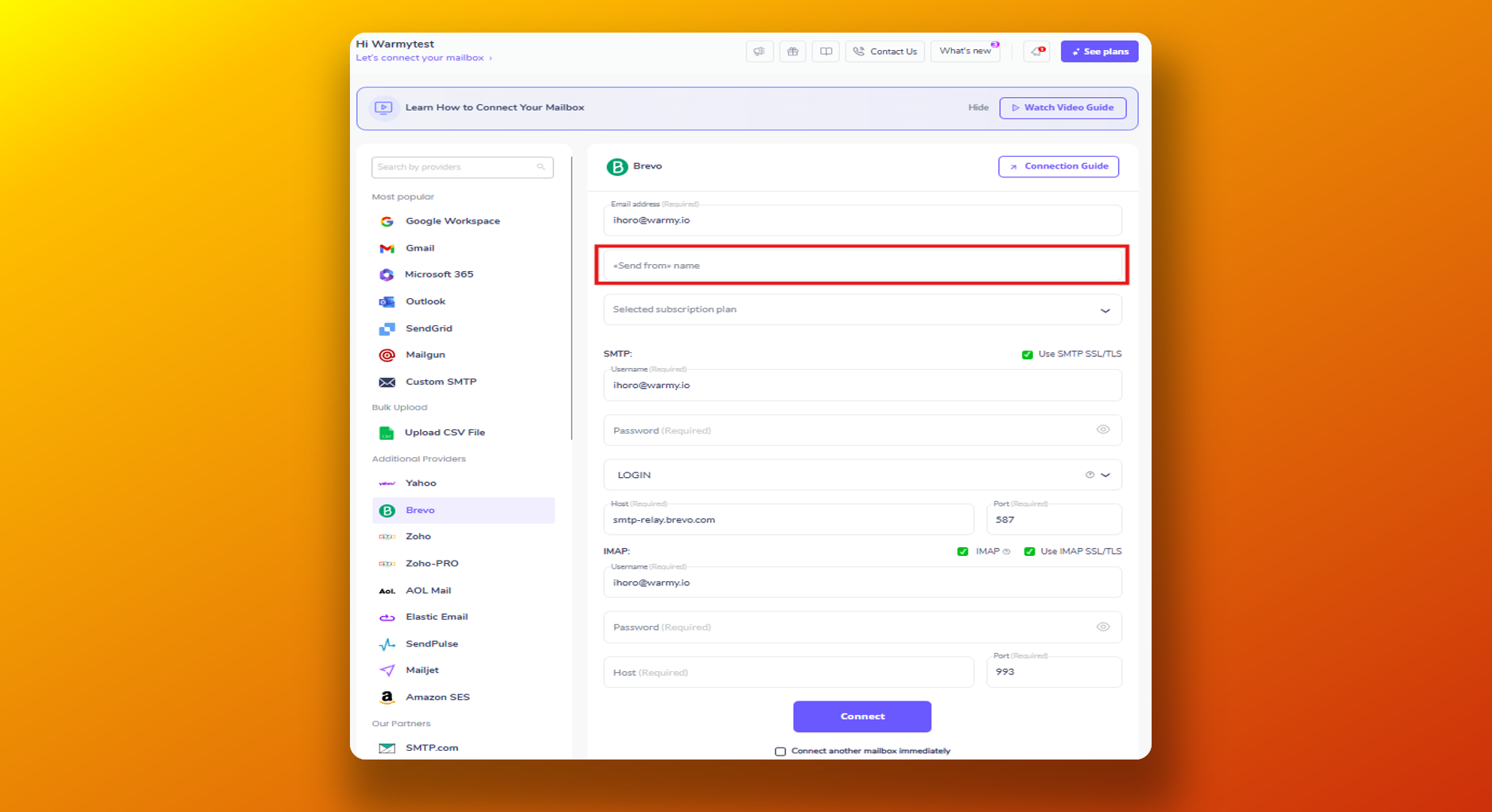Click the green CSV file icon

point(387,433)
